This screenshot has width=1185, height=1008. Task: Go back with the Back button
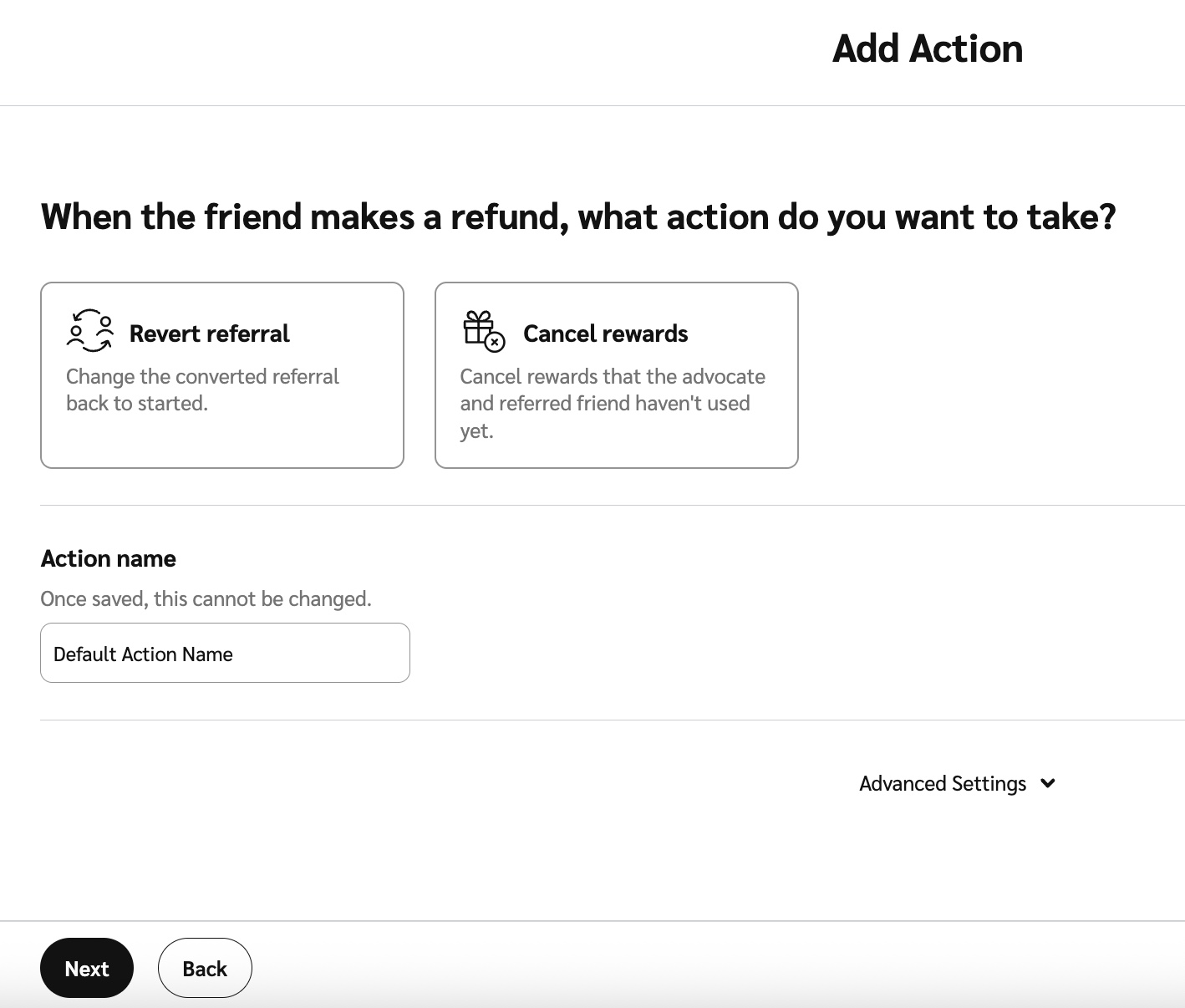[x=205, y=968]
